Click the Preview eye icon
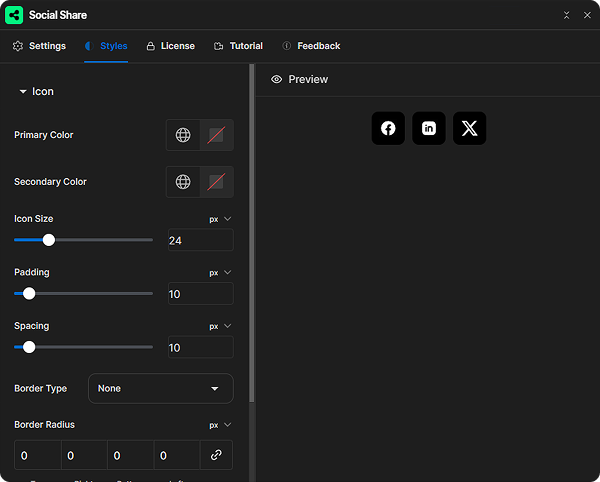Viewport: 600px width, 482px height. 276,79
